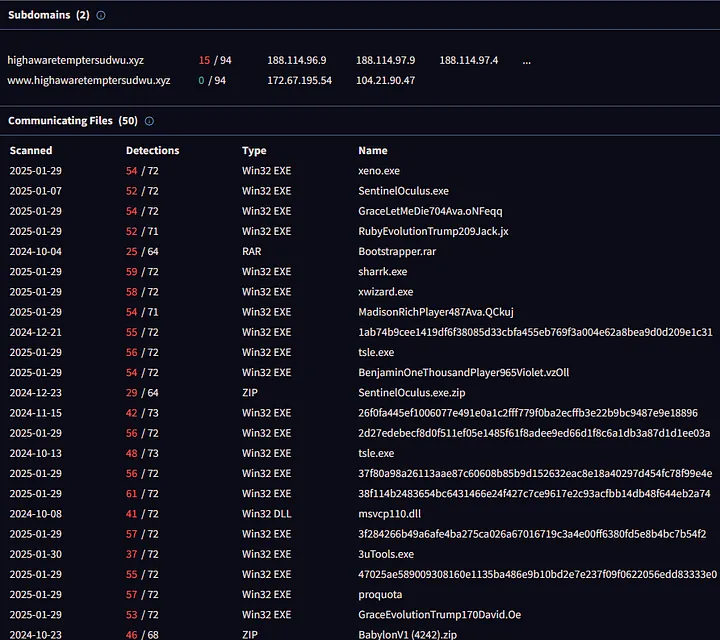Open file Bootstrapper.rar
The width and height of the screenshot is (720, 640).
click(397, 252)
